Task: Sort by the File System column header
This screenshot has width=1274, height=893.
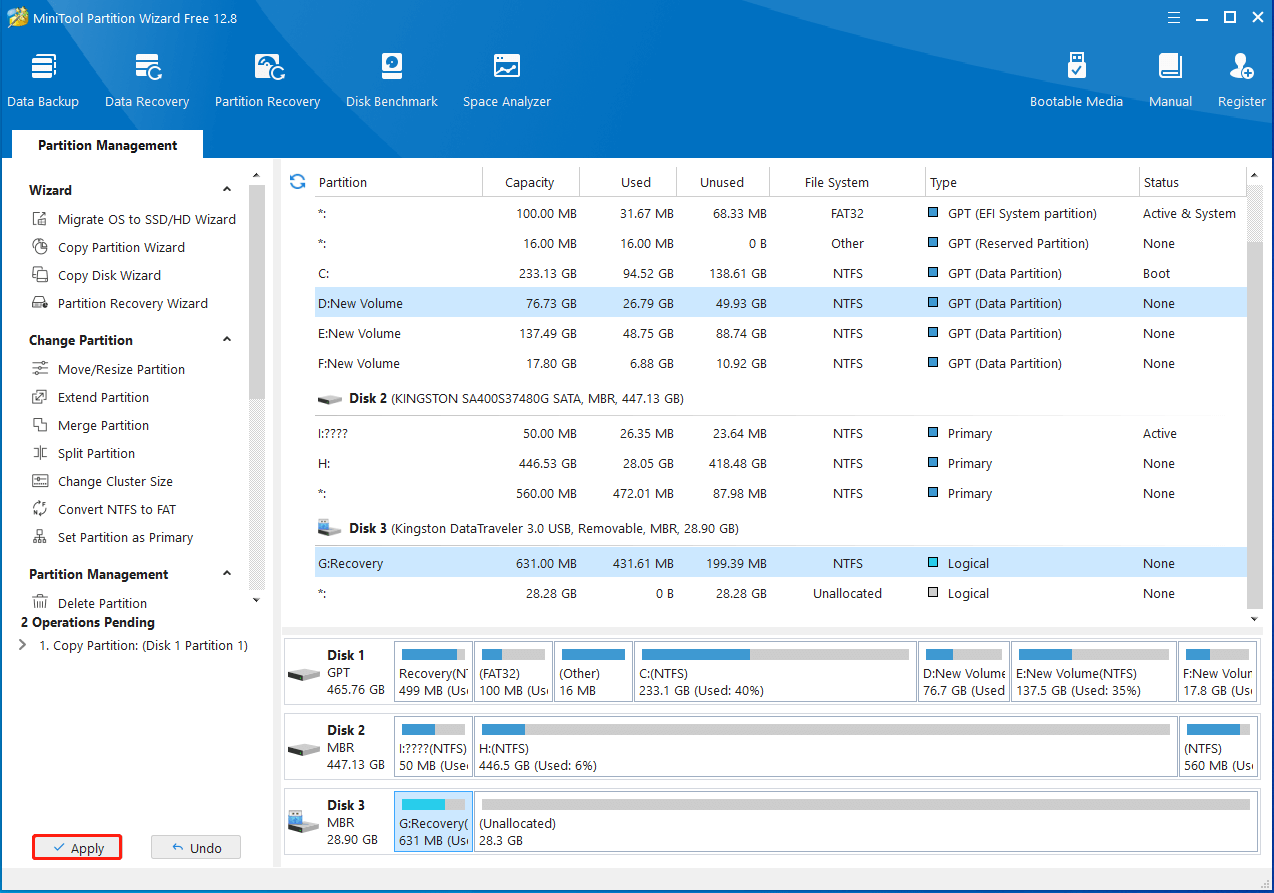Action: coord(847,182)
